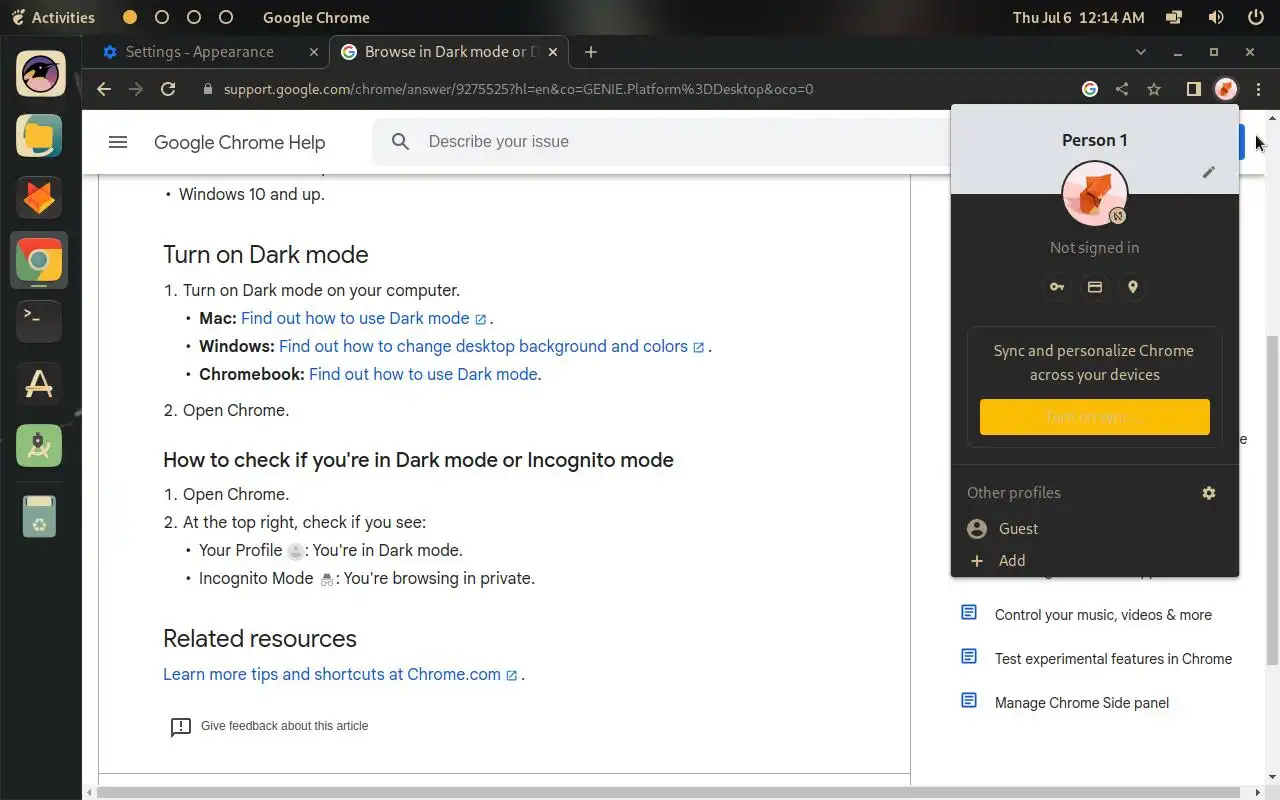The height and width of the screenshot is (800, 1280).
Task: Open the Chrome side panel
Action: 1193,89
